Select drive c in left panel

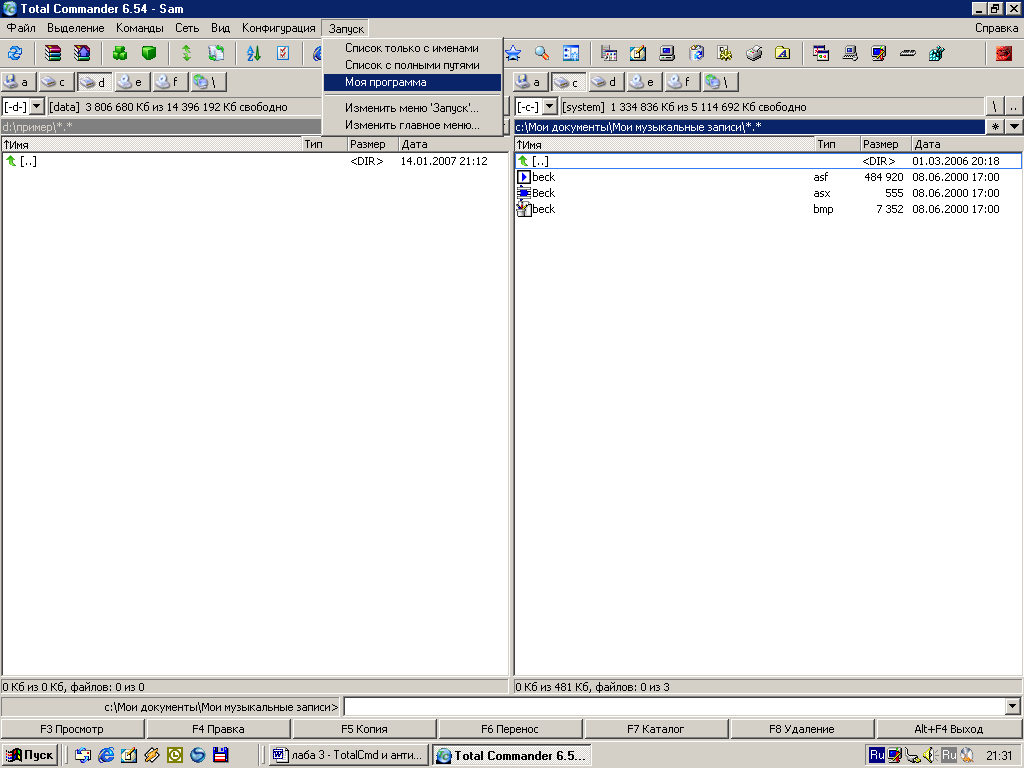pos(55,82)
